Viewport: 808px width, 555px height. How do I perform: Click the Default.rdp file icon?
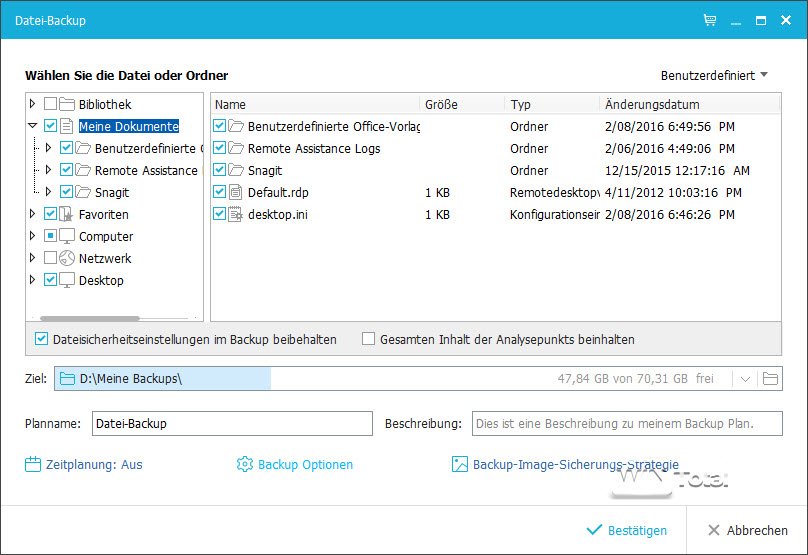coord(235,192)
